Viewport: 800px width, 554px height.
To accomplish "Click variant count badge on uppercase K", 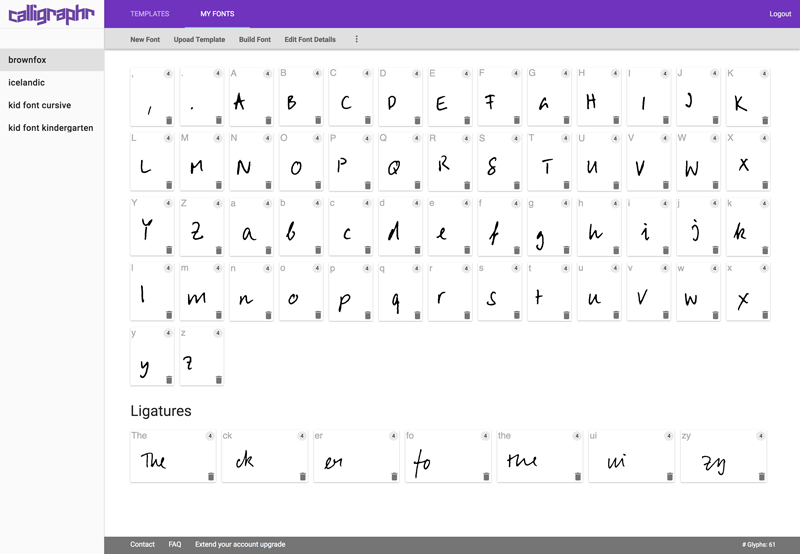I will (x=764, y=74).
